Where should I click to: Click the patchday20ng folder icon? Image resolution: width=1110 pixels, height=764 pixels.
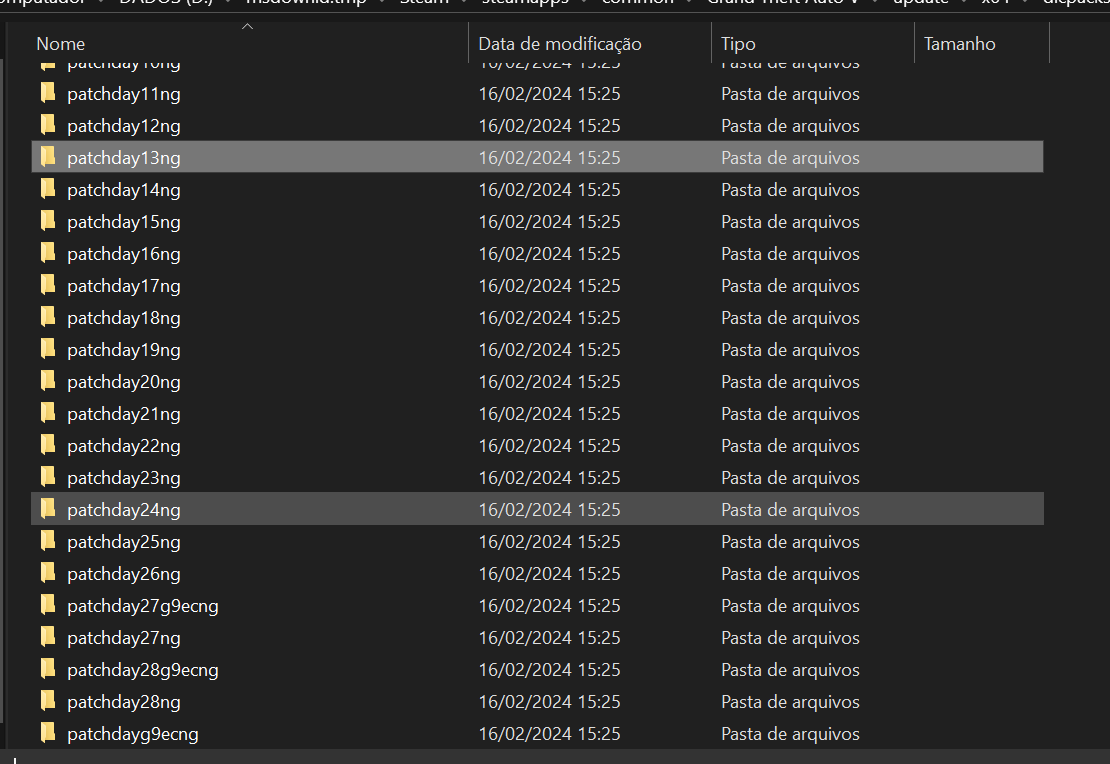click(x=47, y=382)
